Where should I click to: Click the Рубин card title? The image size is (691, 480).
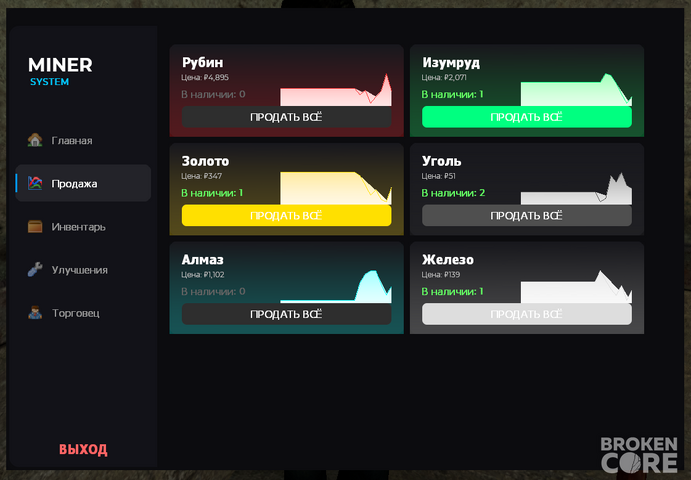coord(202,62)
